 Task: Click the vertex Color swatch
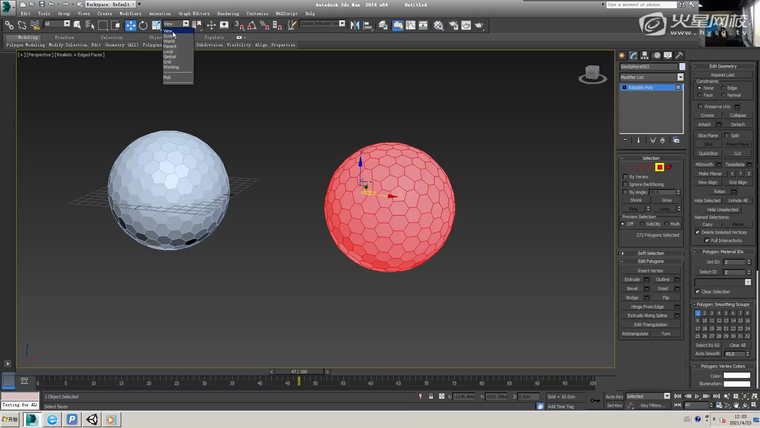pyautogui.click(x=736, y=375)
